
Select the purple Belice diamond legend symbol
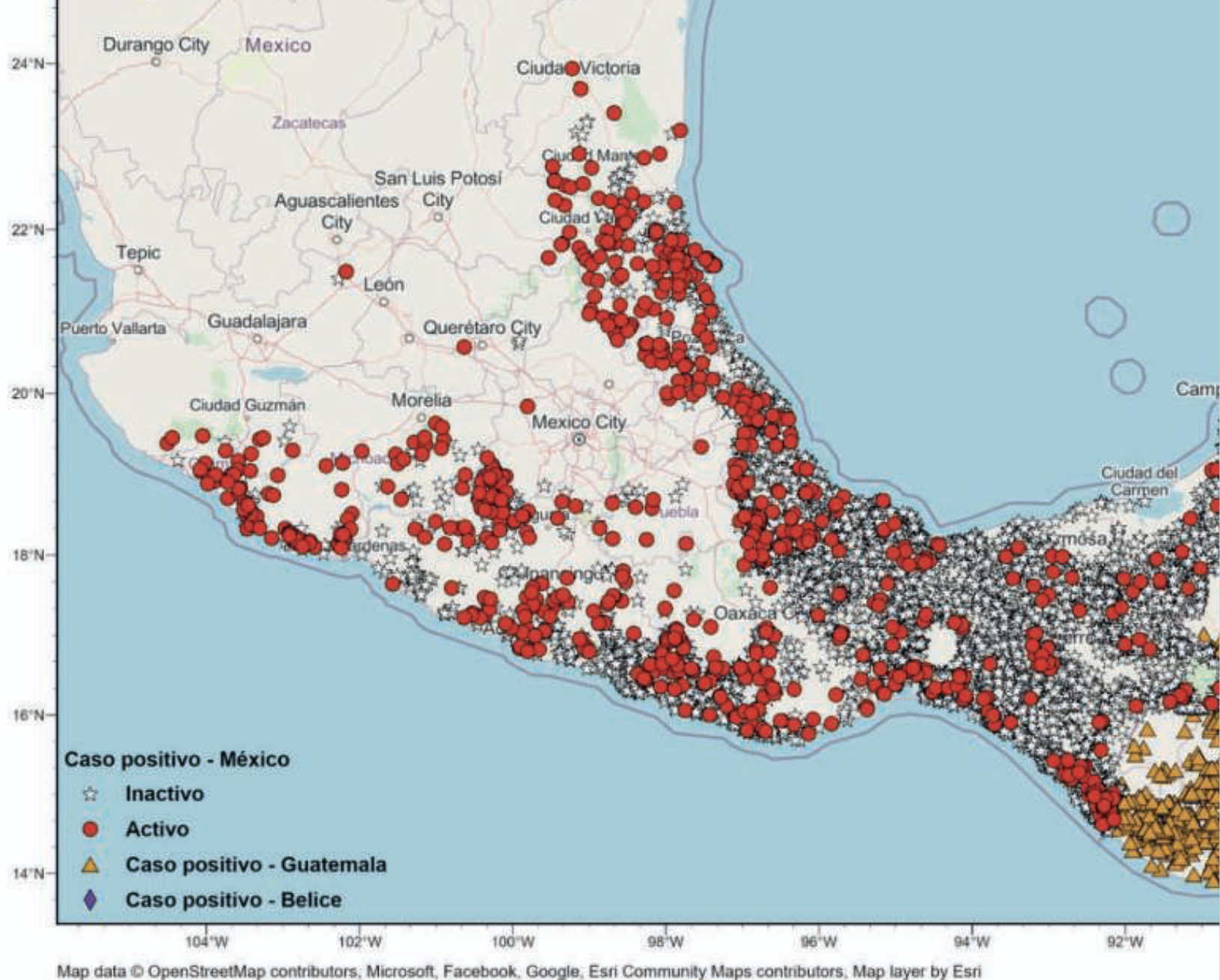point(91,900)
